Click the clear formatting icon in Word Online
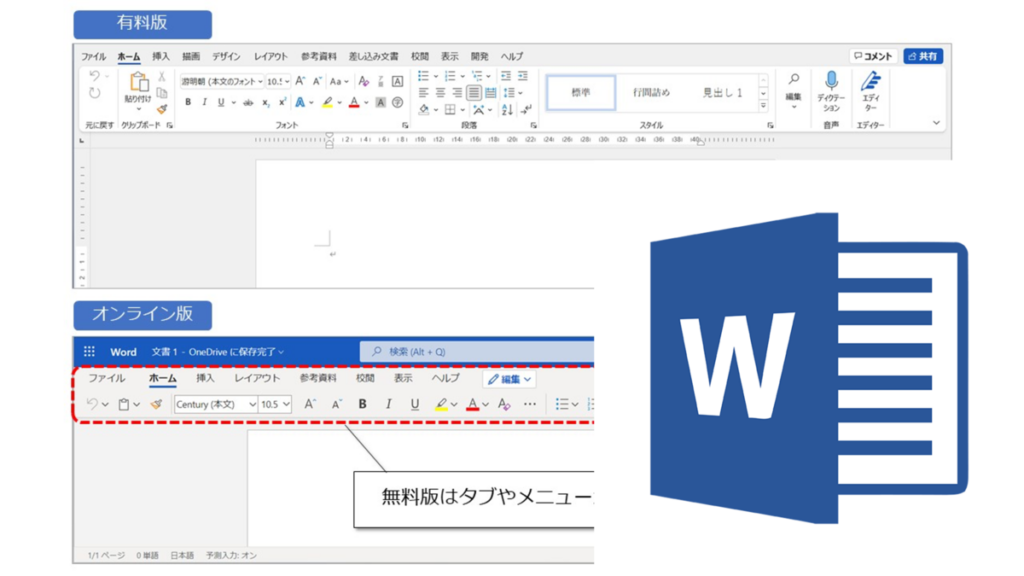The height and width of the screenshot is (576, 1024). 503,404
